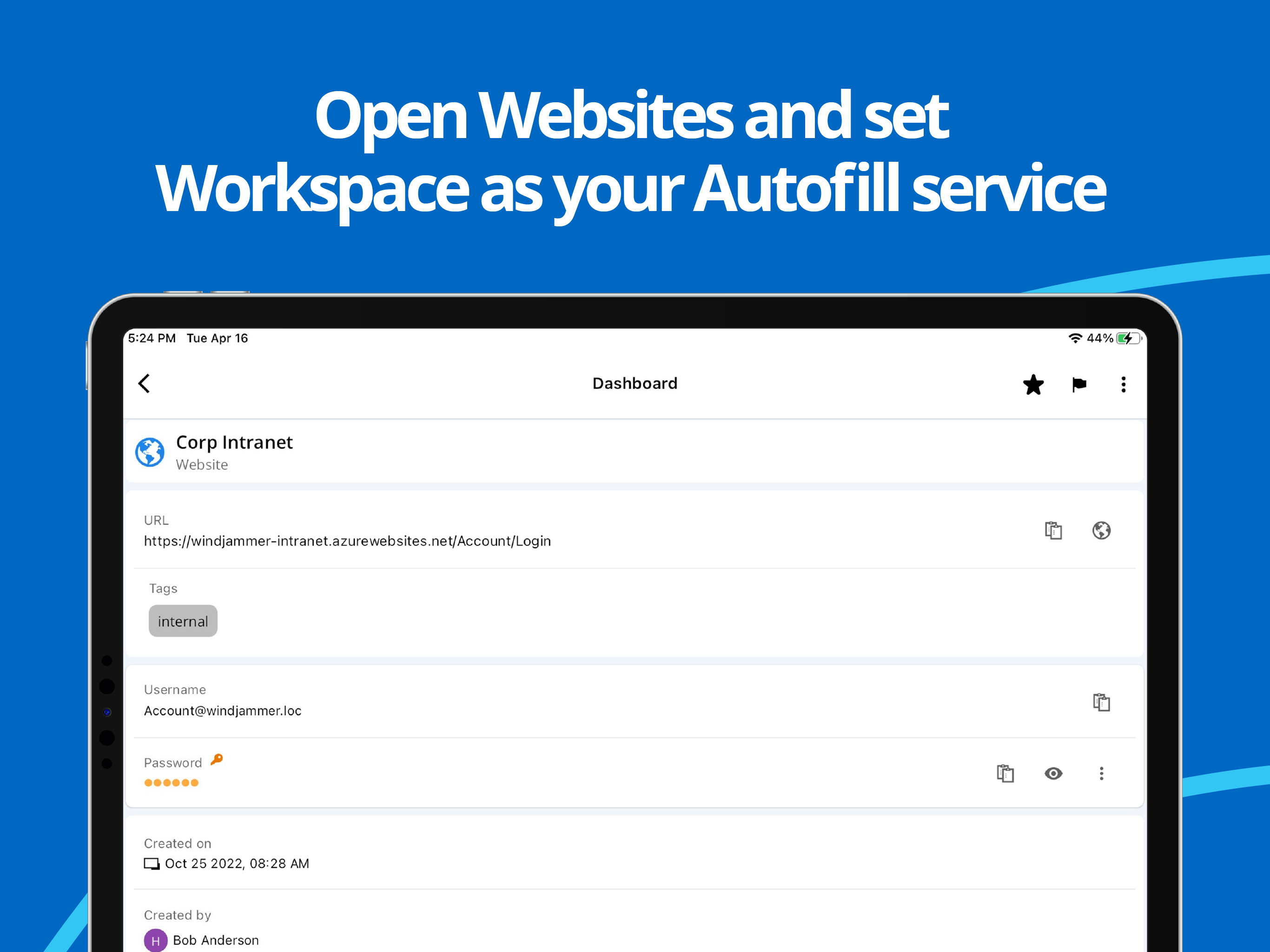Tap the Corp Intranet website globe icon
The height and width of the screenshot is (952, 1270).
coord(150,452)
